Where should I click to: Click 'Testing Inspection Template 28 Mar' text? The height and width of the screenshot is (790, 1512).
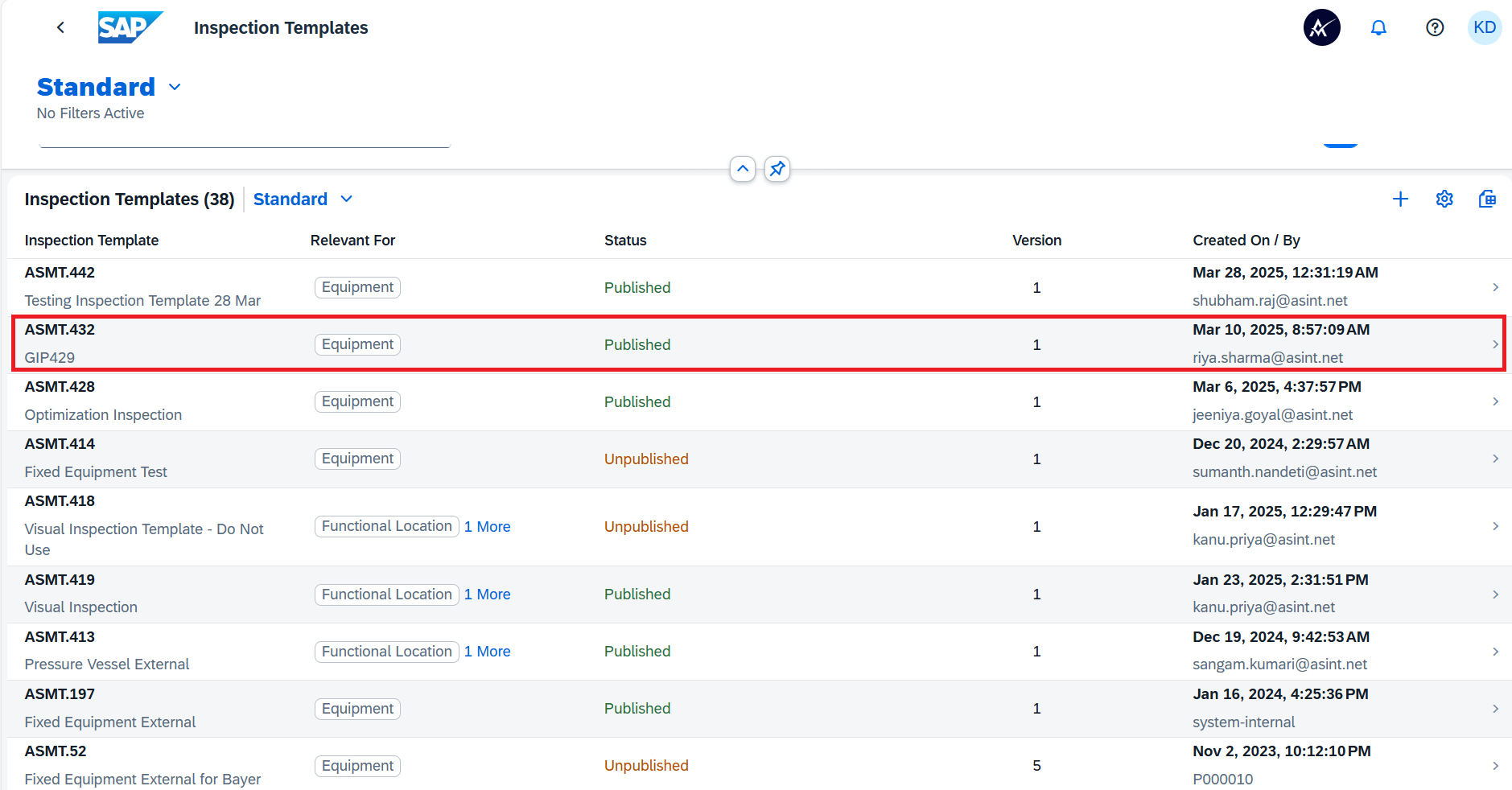[x=142, y=301]
